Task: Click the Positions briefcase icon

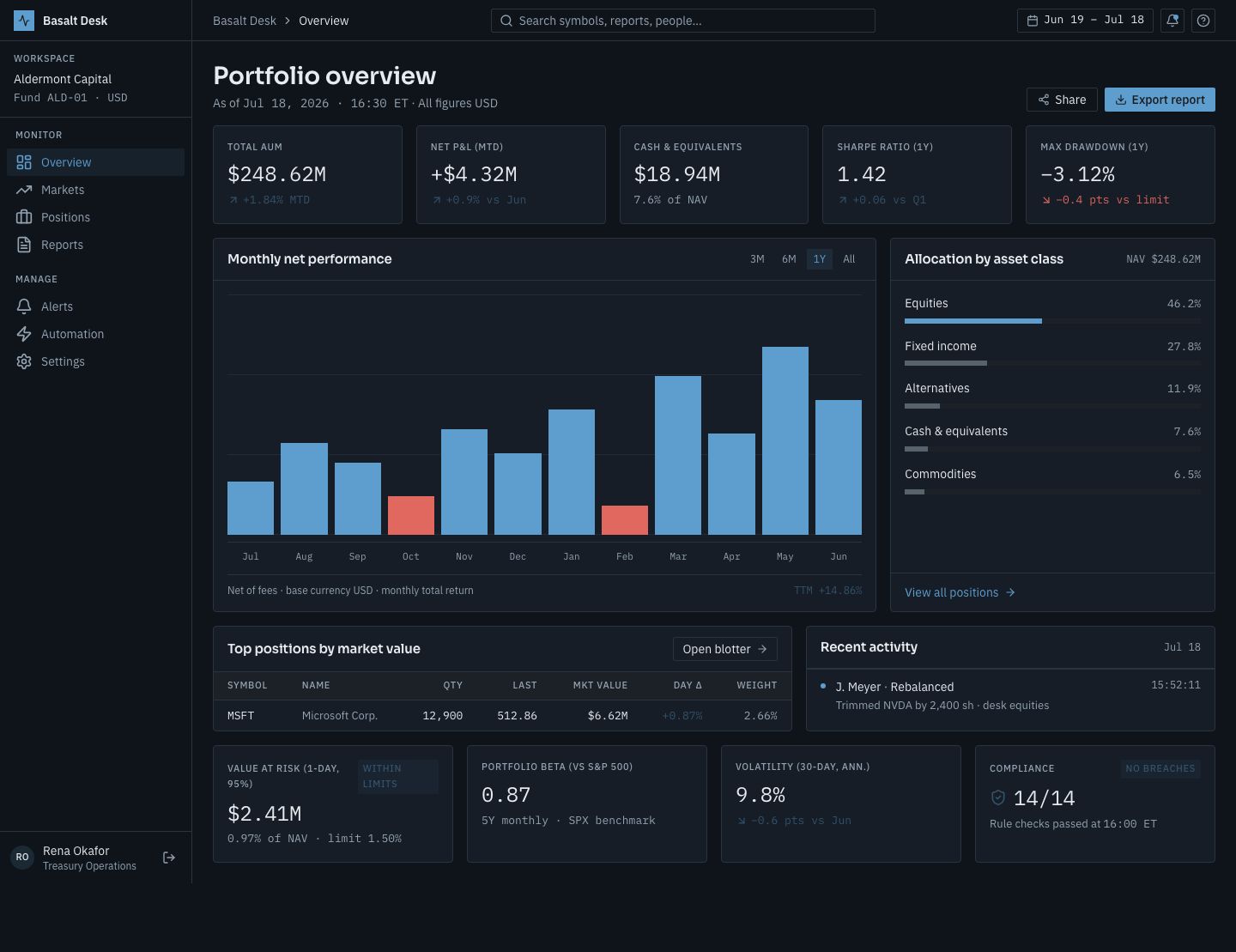Action: pos(24,217)
